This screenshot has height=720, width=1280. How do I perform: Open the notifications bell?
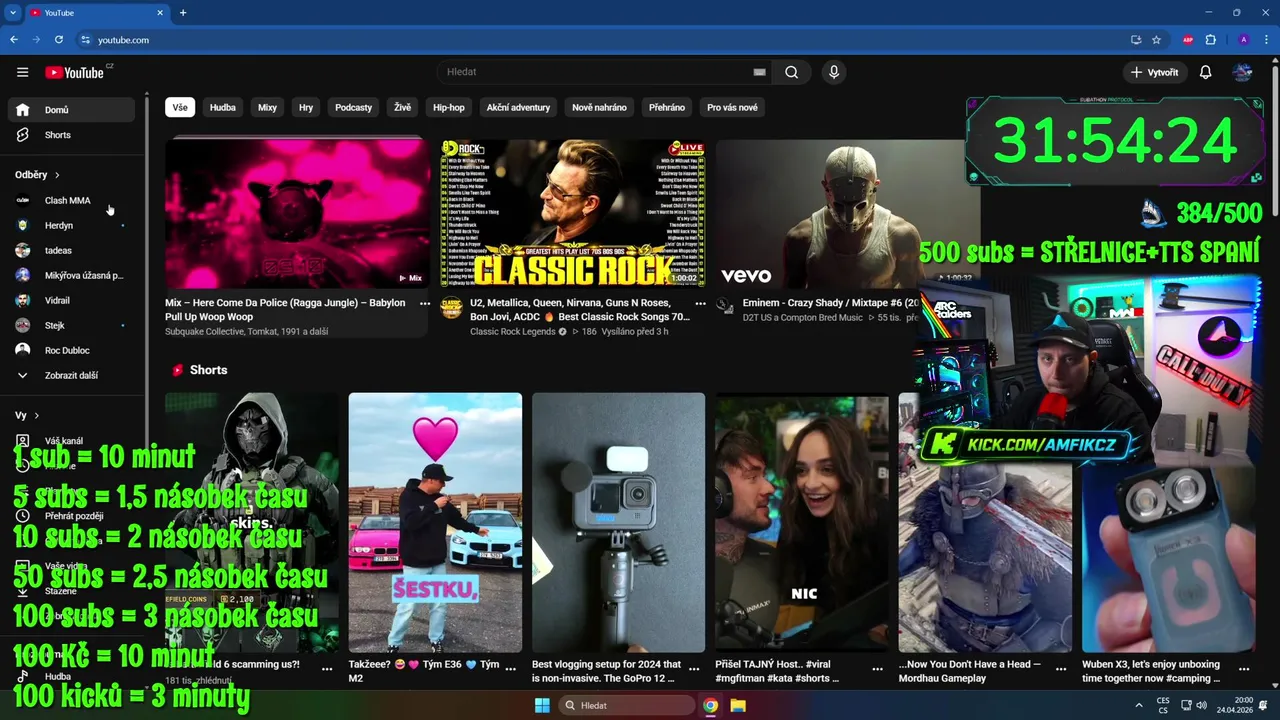1205,72
